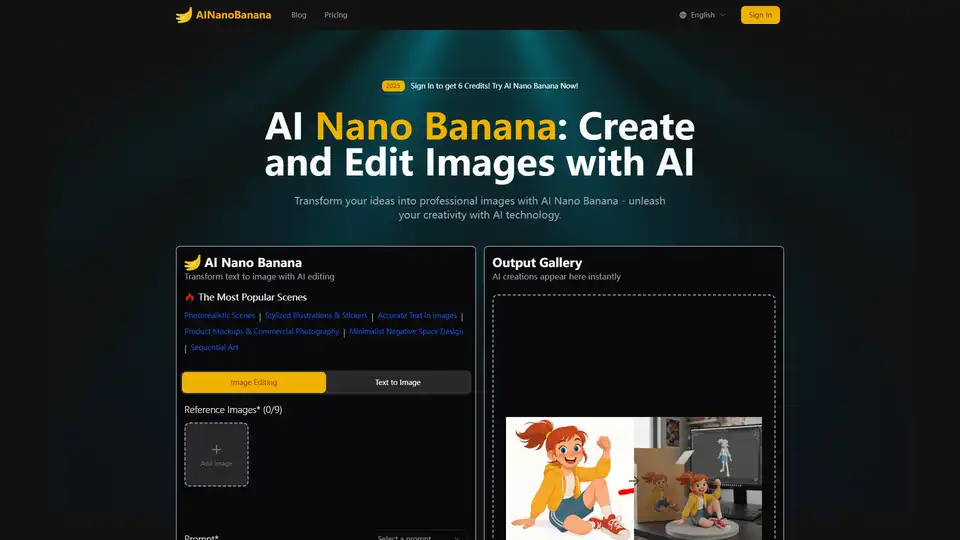Click 'Transform text to image with AI editing' text
Screen dimensions: 960x540
(x=260, y=277)
